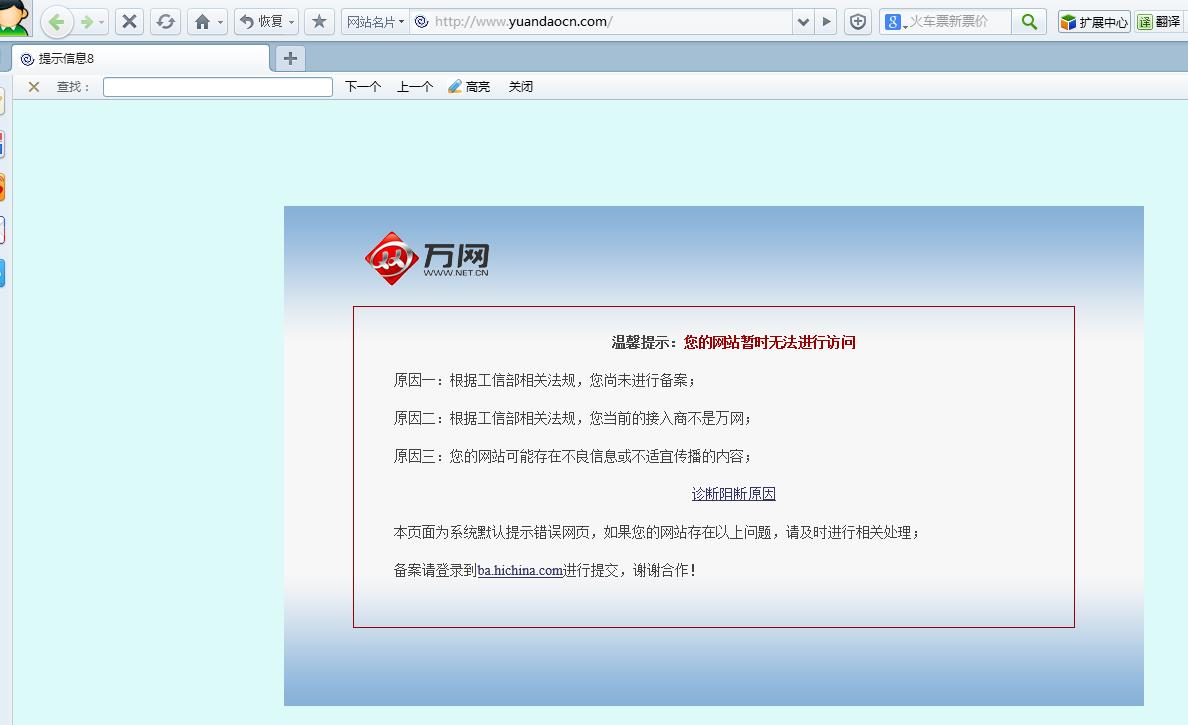Click the go arrow next to the address bar
The width and height of the screenshot is (1188, 725).
pos(827,22)
